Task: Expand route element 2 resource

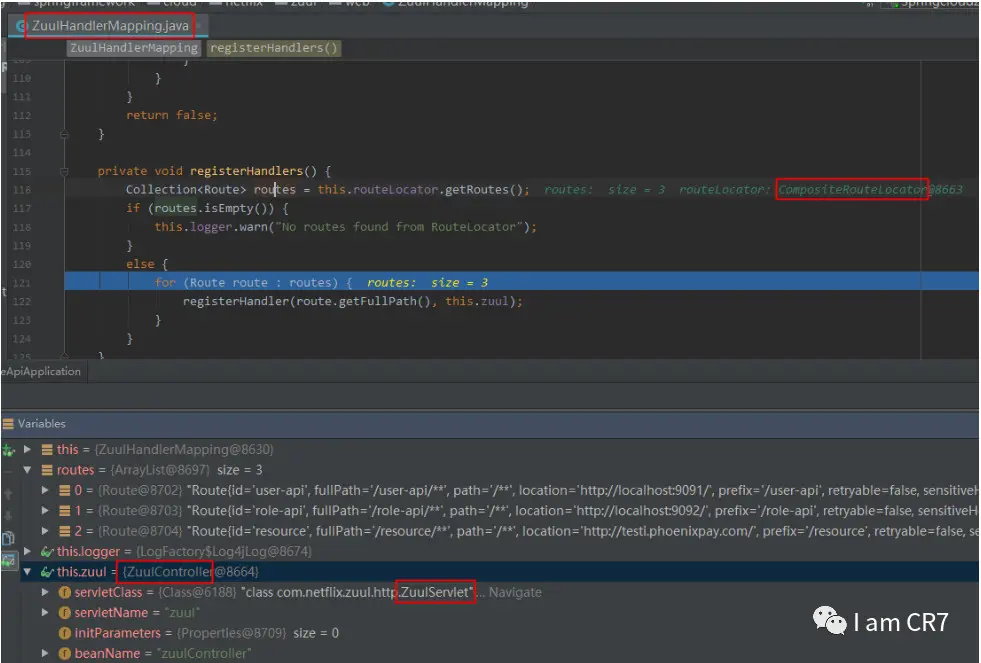Action: pos(45,532)
